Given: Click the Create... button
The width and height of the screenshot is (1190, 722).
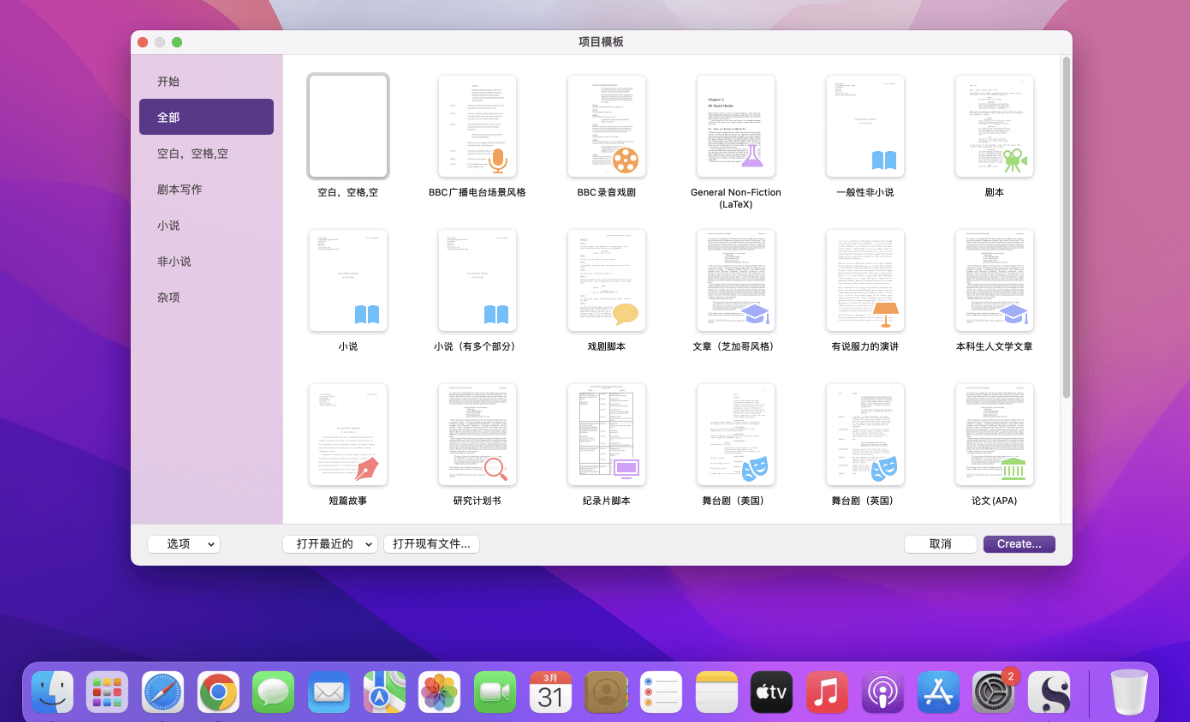Looking at the screenshot, I should pos(1018,544).
